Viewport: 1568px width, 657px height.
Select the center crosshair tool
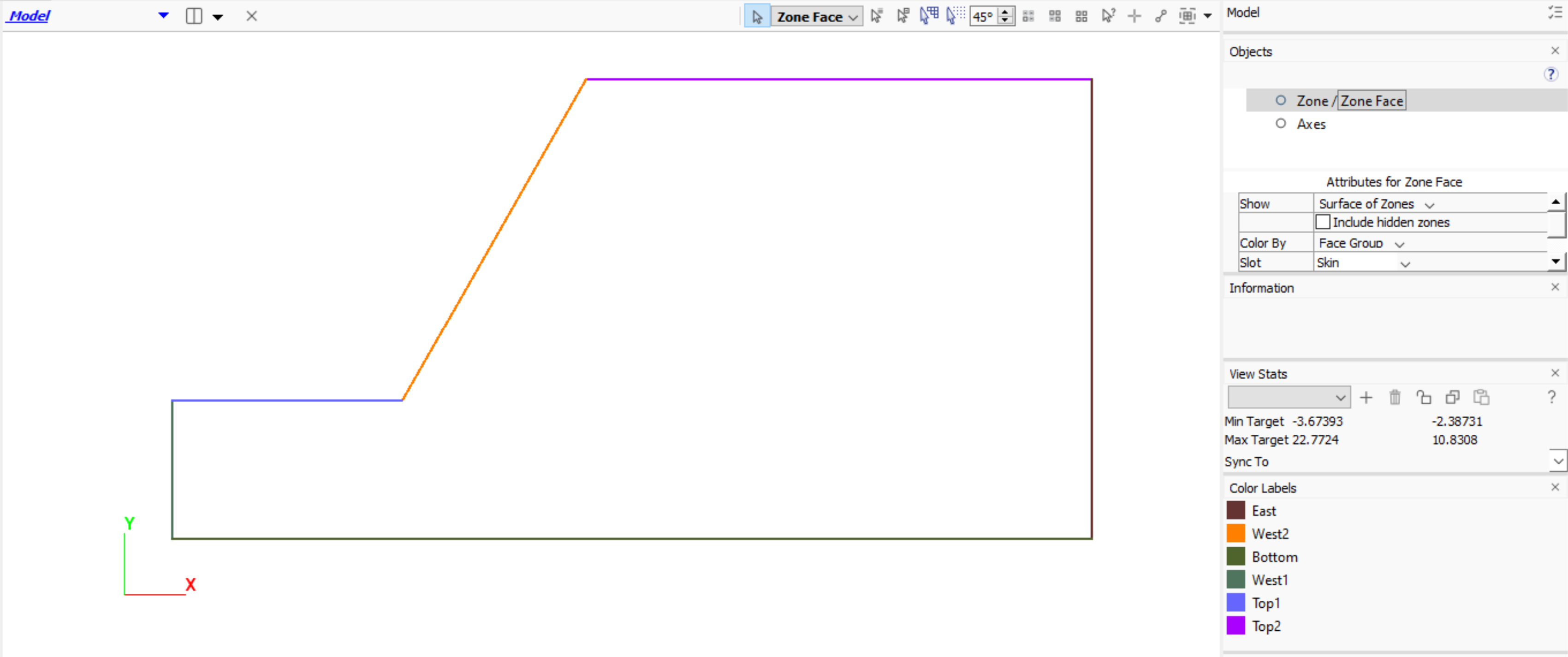1134,17
